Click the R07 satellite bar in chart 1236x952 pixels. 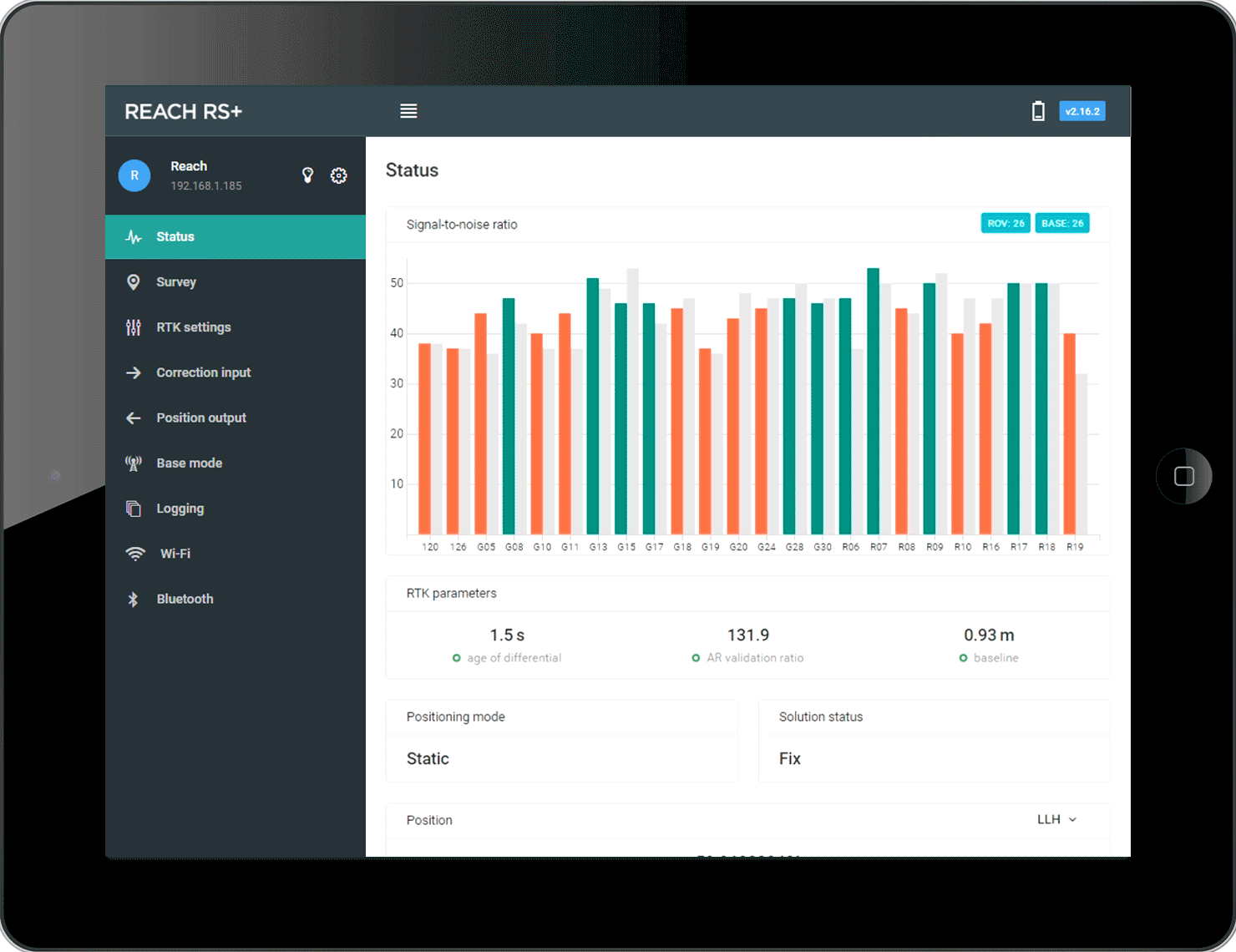874,401
